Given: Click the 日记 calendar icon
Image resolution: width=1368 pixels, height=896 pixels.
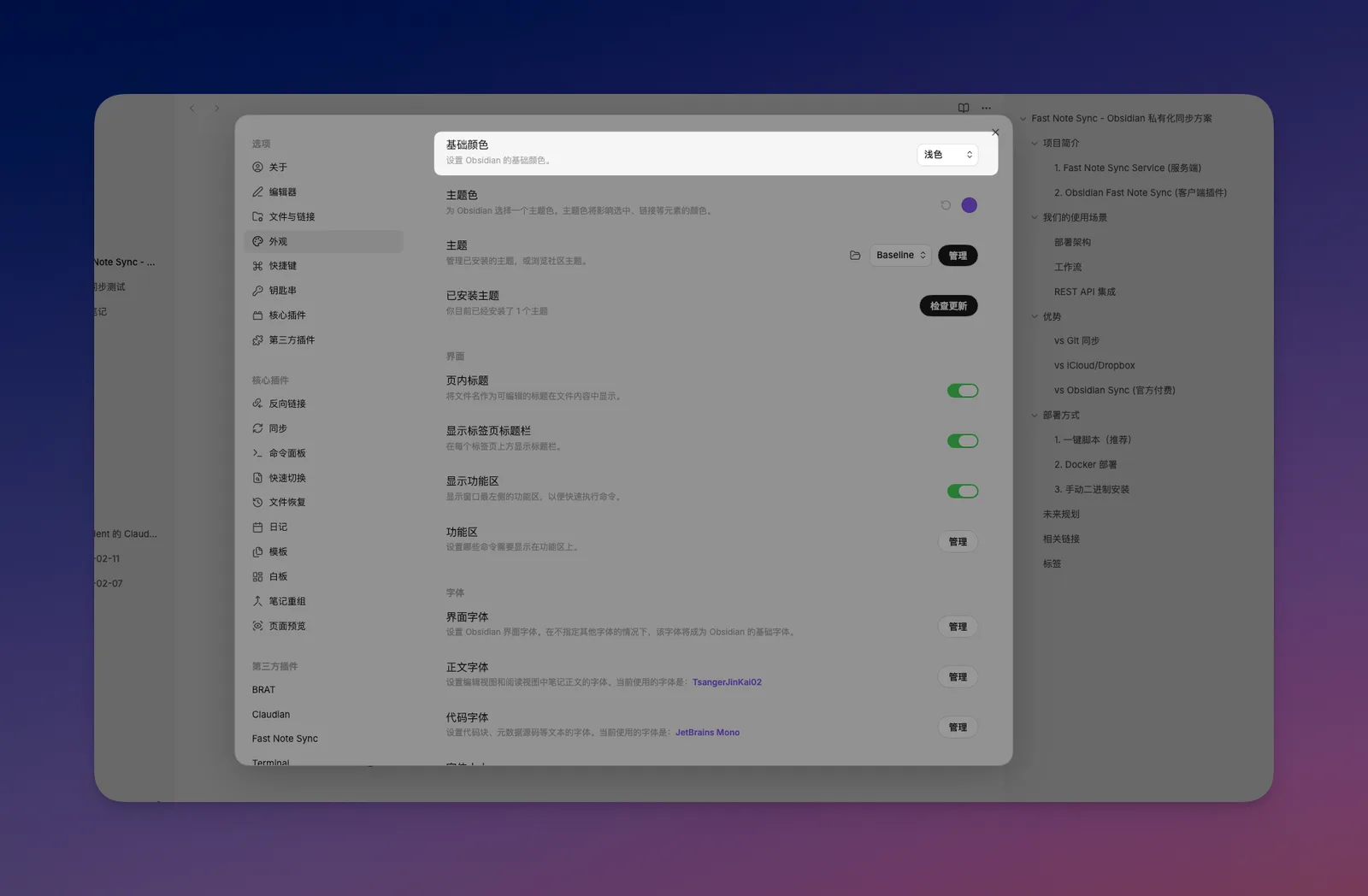Looking at the screenshot, I should coord(257,528).
